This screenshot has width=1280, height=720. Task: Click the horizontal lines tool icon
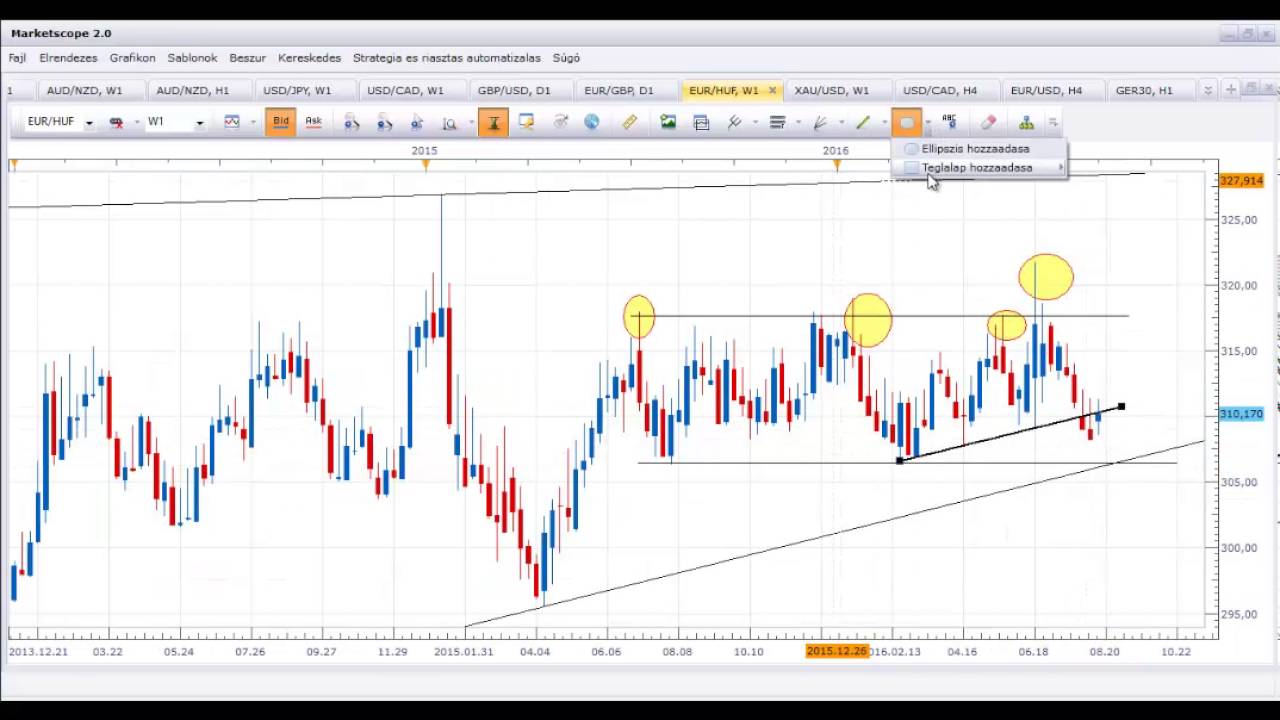(777, 122)
